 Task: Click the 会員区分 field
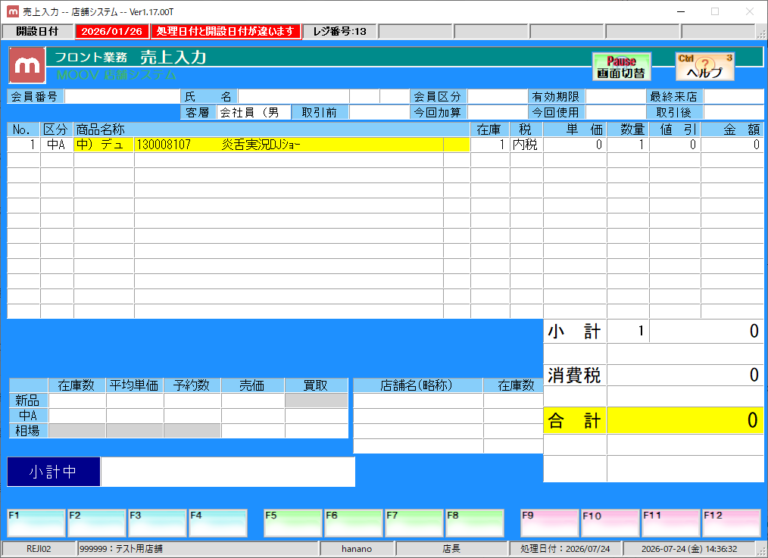[x=497, y=97]
